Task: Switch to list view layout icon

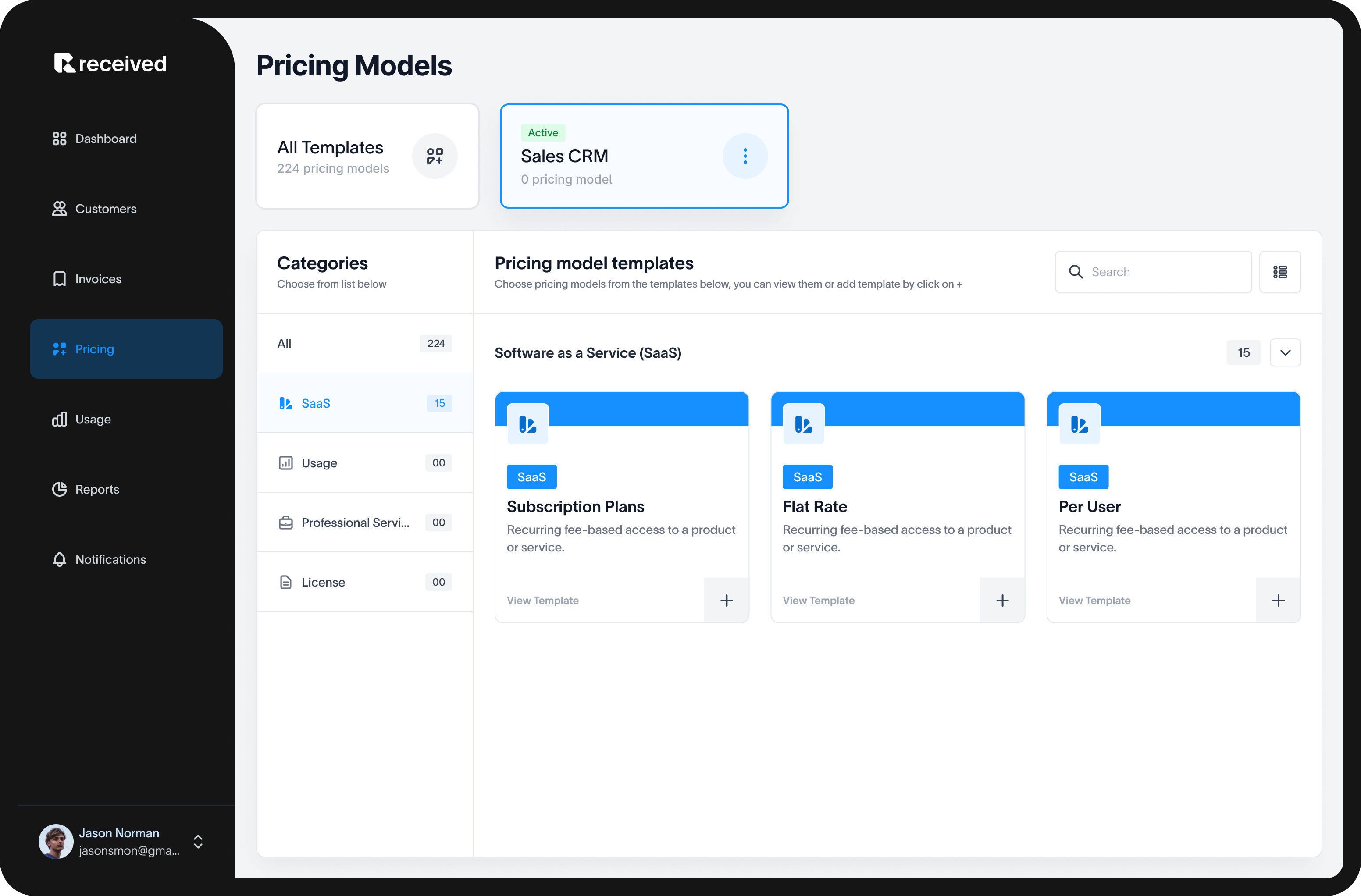Action: point(1280,272)
